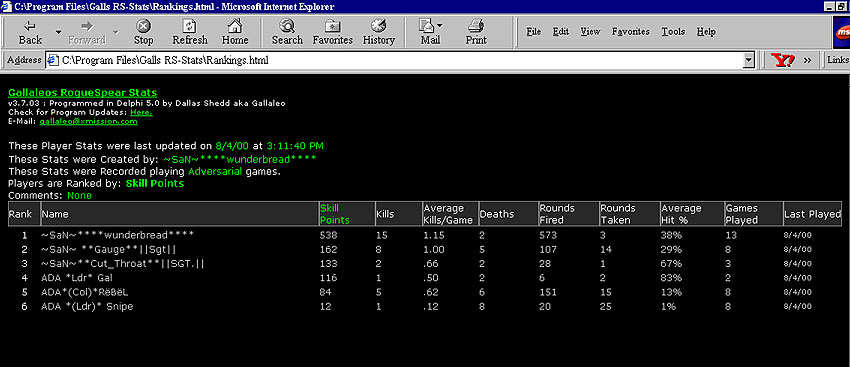Open the Tools menu
The width and height of the screenshot is (850, 367).
click(x=673, y=32)
